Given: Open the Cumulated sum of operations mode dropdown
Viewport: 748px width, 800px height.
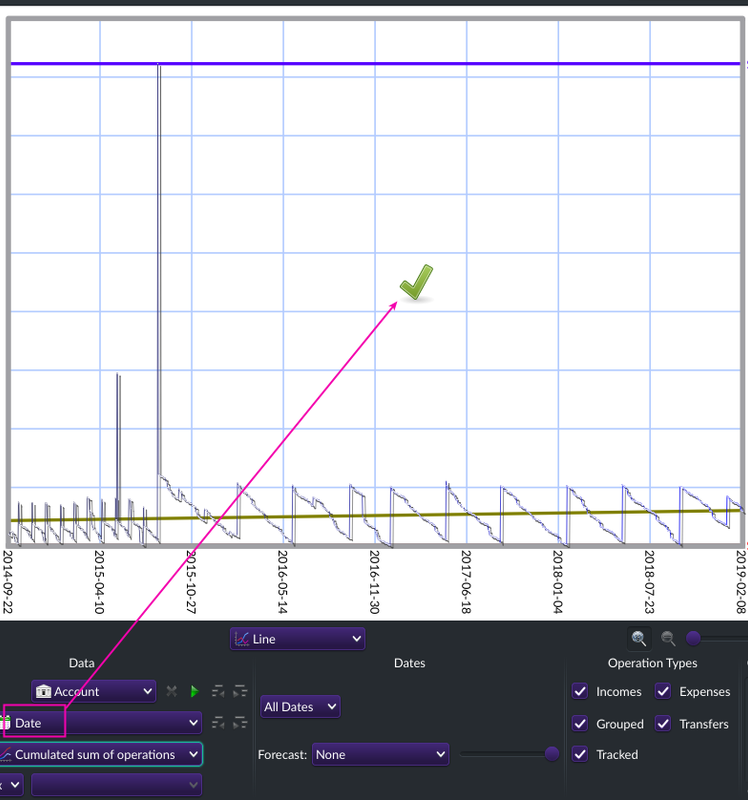Looking at the screenshot, I should [x=101, y=754].
